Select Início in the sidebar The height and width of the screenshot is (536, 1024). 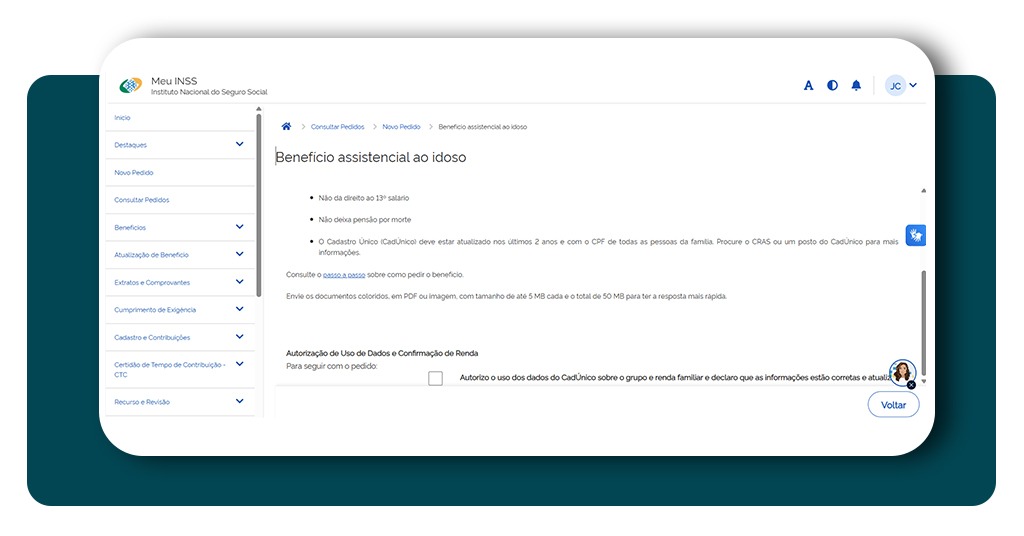(x=180, y=118)
